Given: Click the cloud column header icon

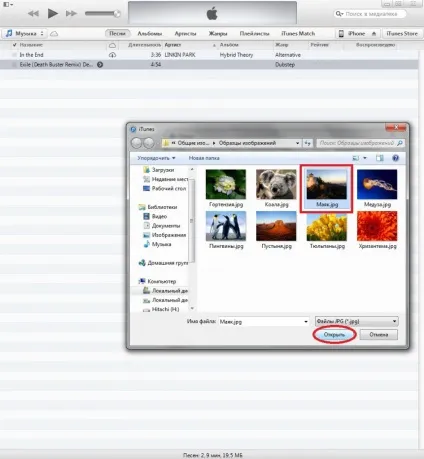Looking at the screenshot, I should [x=113, y=45].
